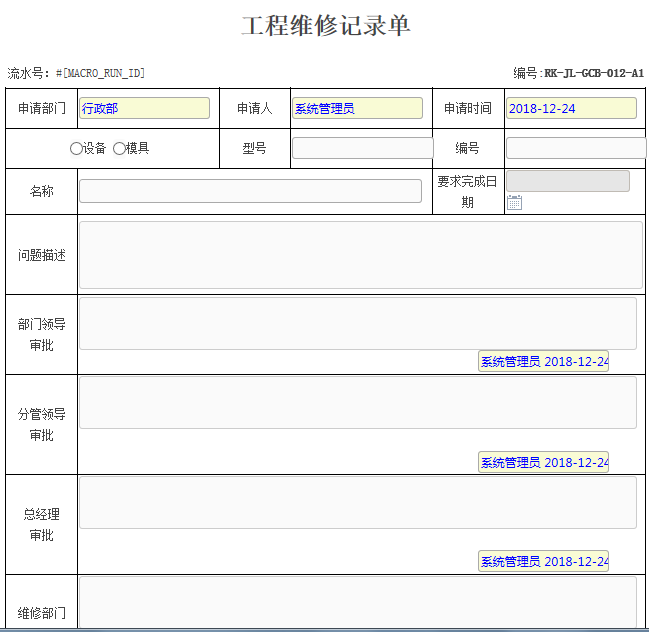Screen dimensions: 649x632
Task: Click into the 问题描述 text area
Action: pos(361,255)
